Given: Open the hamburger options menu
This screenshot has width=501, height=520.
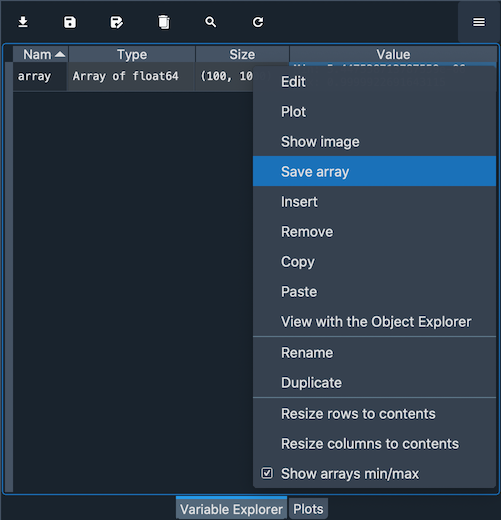Looking at the screenshot, I should pyautogui.click(x=479, y=22).
